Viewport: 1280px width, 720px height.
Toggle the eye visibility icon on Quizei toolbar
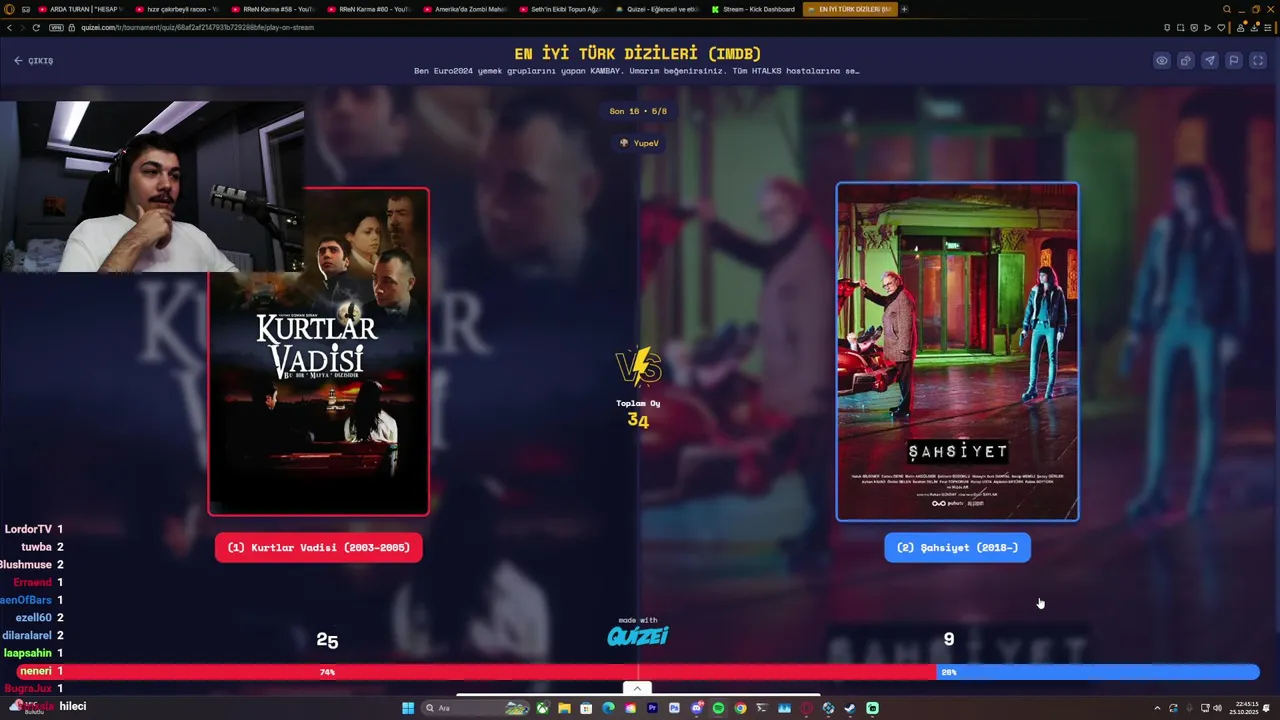click(x=1161, y=61)
